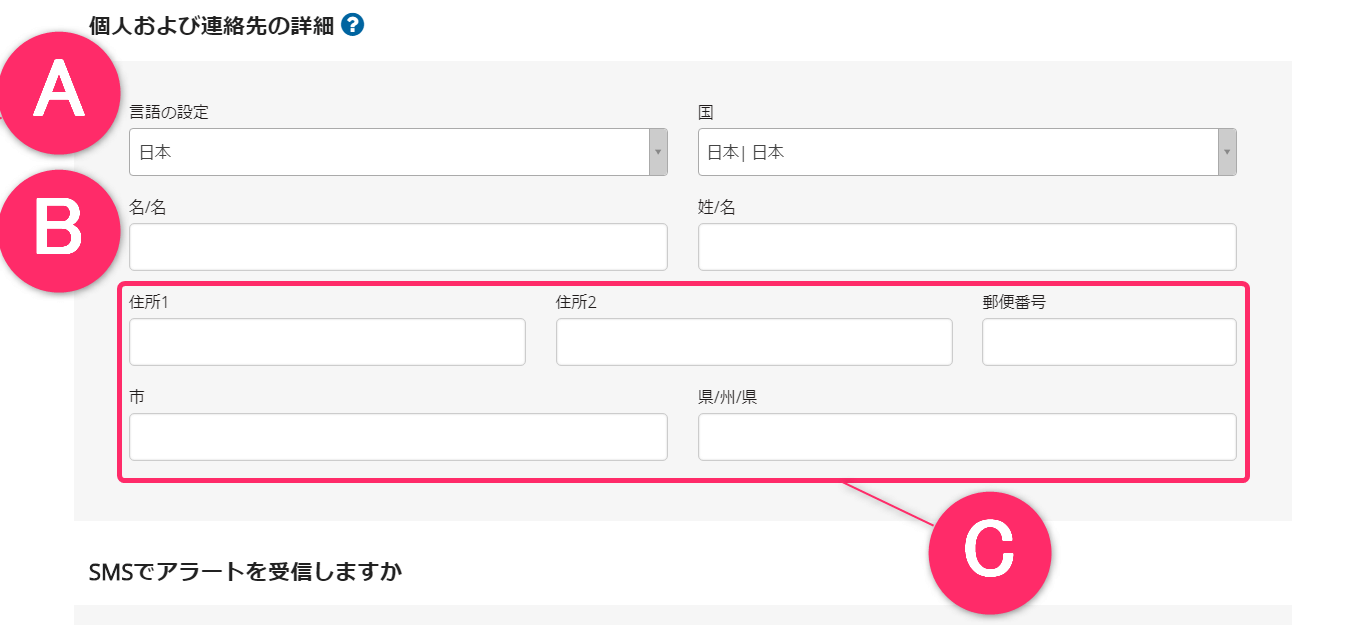Click the arrow button of the 国 combo box
The height and width of the screenshot is (625, 1366).
[x=1227, y=152]
